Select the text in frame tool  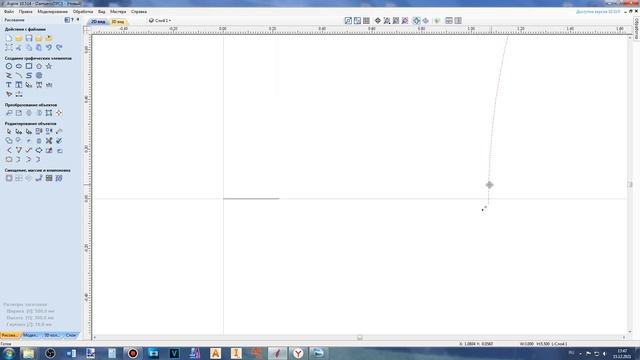(19, 85)
